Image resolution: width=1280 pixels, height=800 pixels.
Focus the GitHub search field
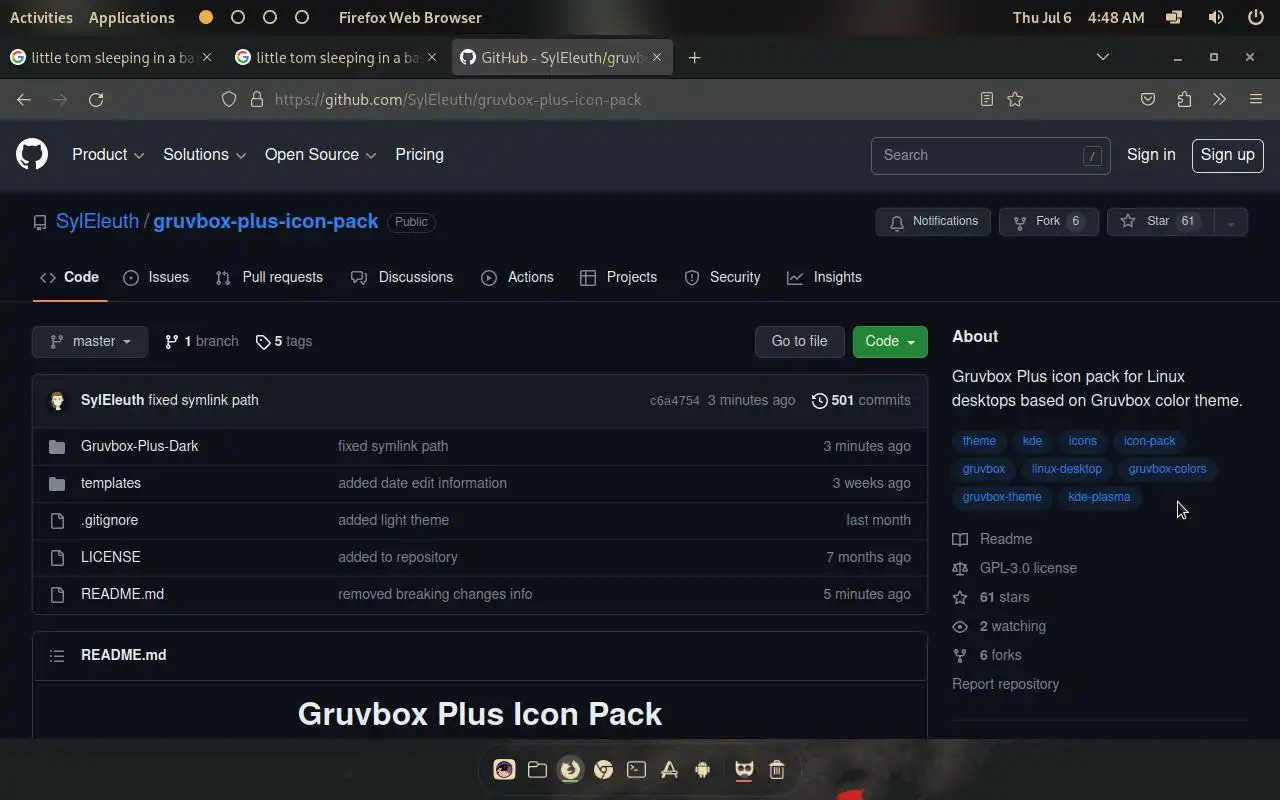coord(990,156)
